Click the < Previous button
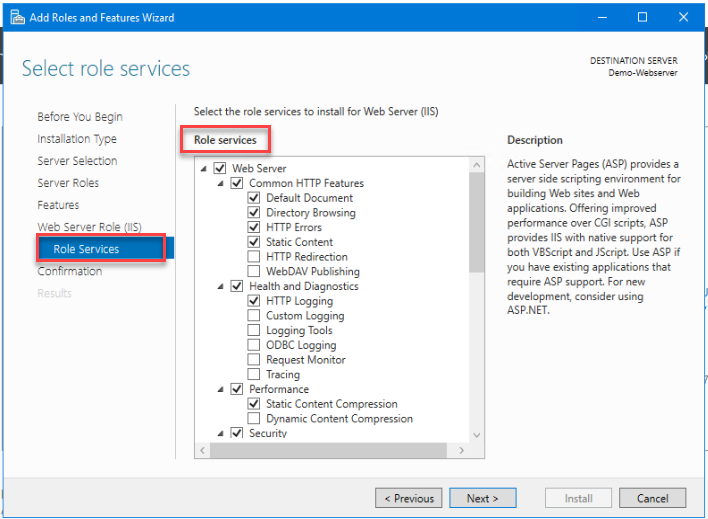 pyautogui.click(x=409, y=498)
